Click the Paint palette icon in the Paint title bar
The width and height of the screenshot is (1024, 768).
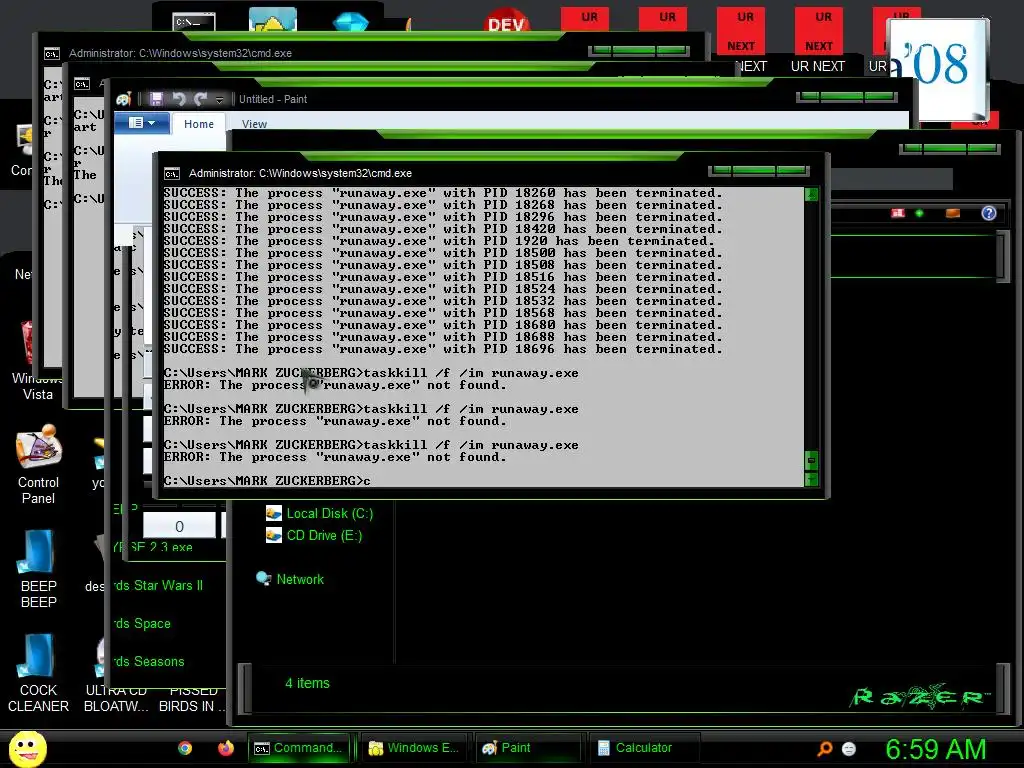point(124,99)
